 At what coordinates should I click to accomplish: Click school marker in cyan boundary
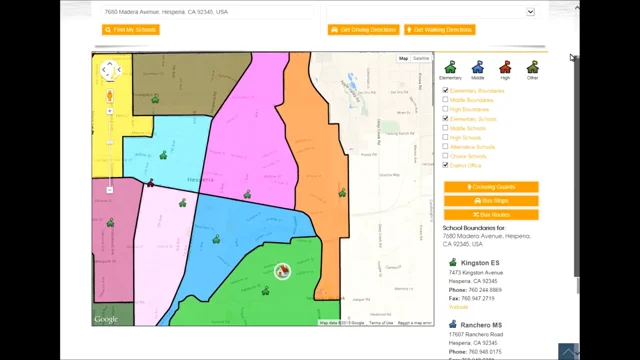point(163,155)
